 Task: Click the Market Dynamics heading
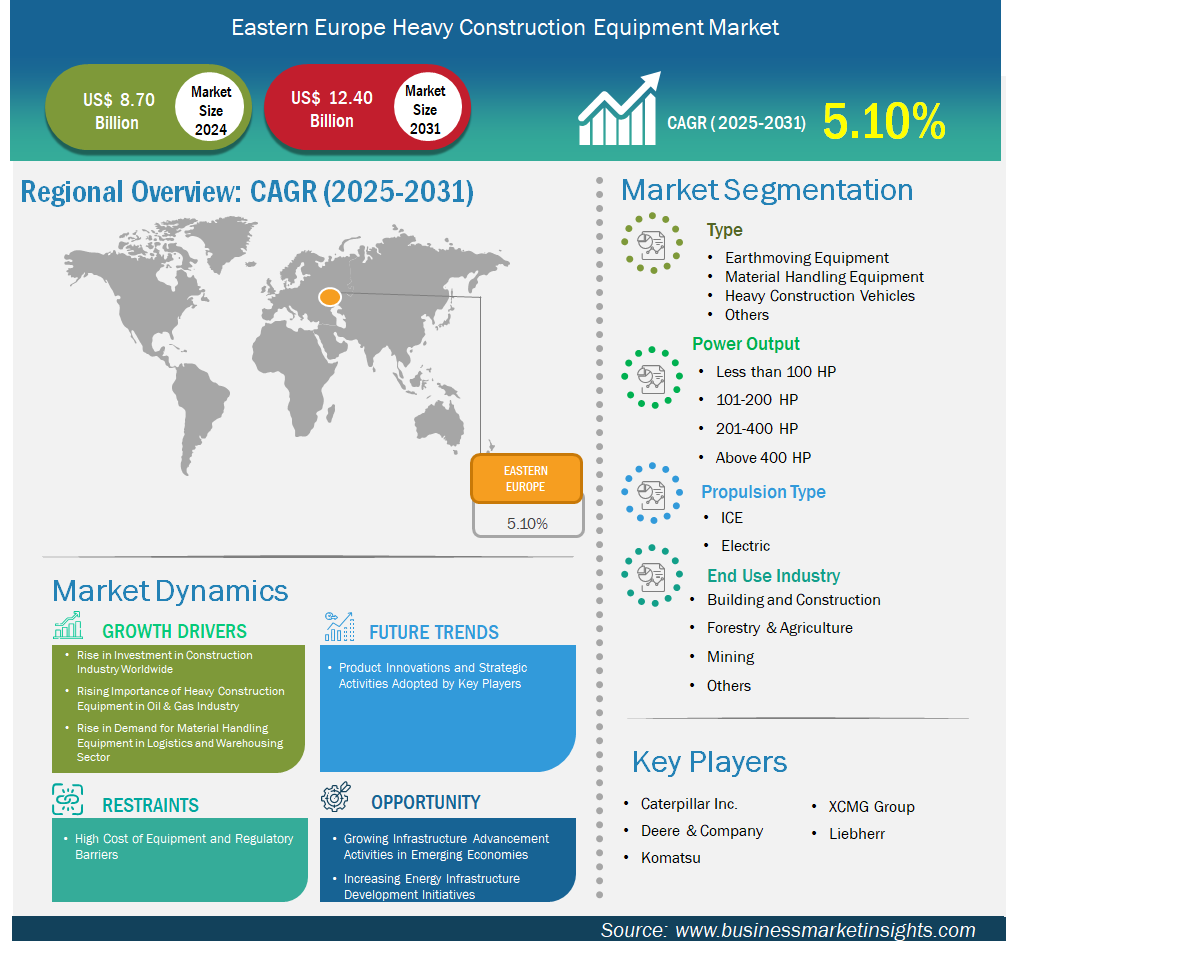[x=170, y=591]
